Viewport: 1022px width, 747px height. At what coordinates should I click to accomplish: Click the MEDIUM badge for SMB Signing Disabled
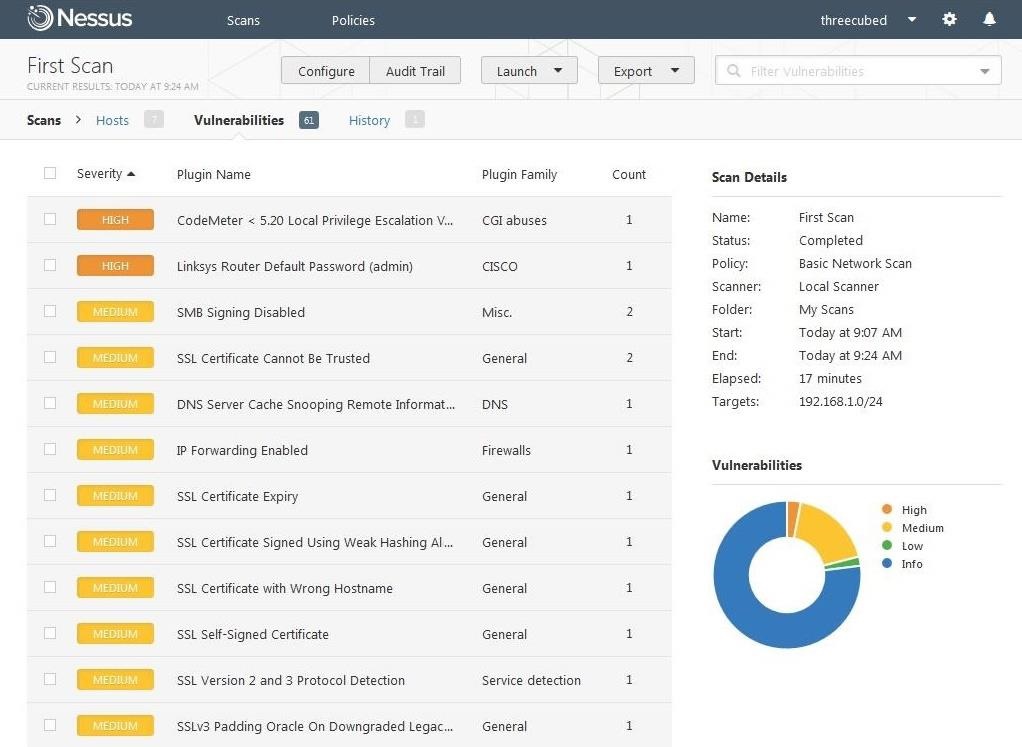click(115, 312)
